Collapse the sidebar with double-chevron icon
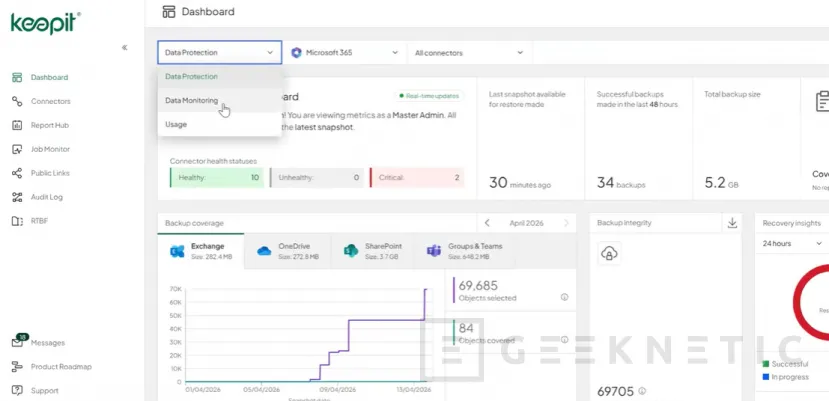 [x=124, y=48]
